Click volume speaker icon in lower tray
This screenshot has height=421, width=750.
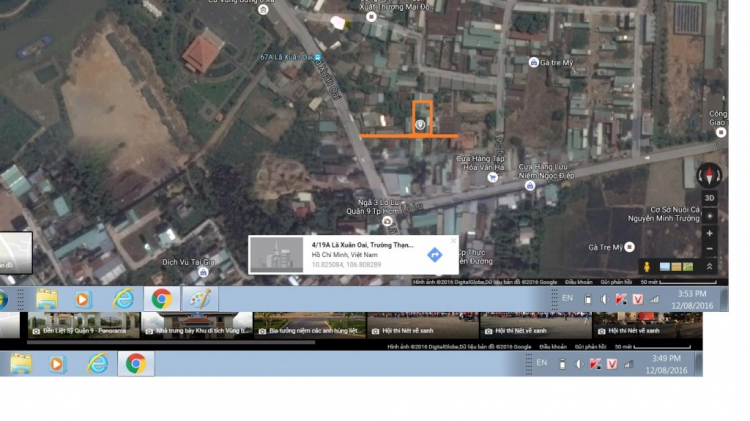coord(578,365)
